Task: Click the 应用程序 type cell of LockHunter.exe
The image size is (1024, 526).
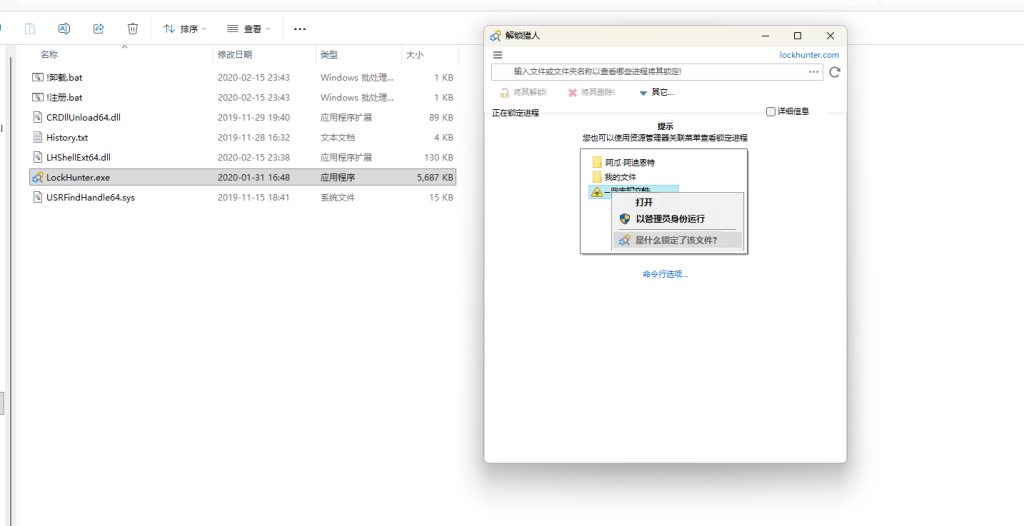Action: (x=338, y=177)
